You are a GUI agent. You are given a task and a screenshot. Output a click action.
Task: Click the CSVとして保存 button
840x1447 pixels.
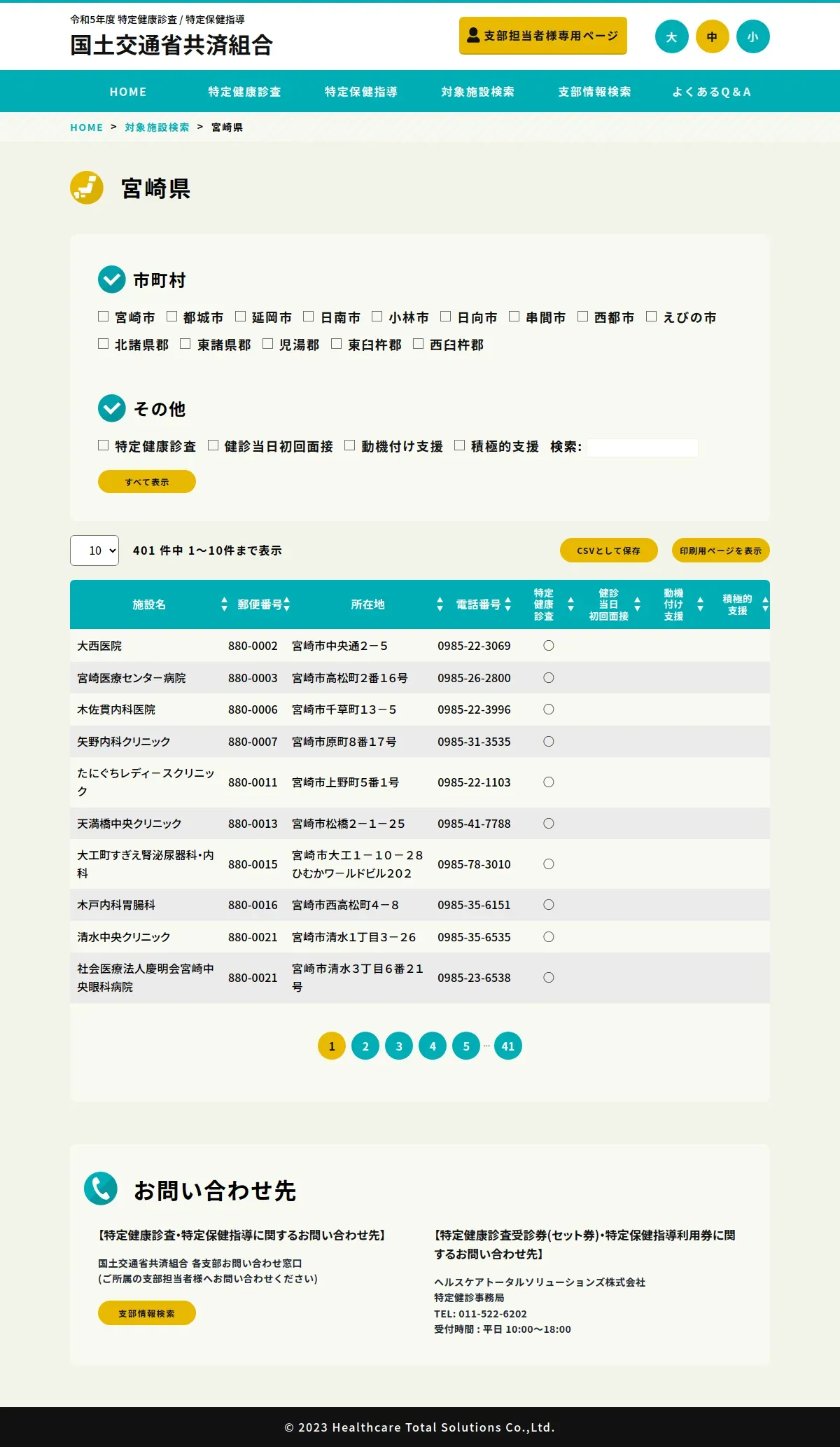[x=609, y=551]
